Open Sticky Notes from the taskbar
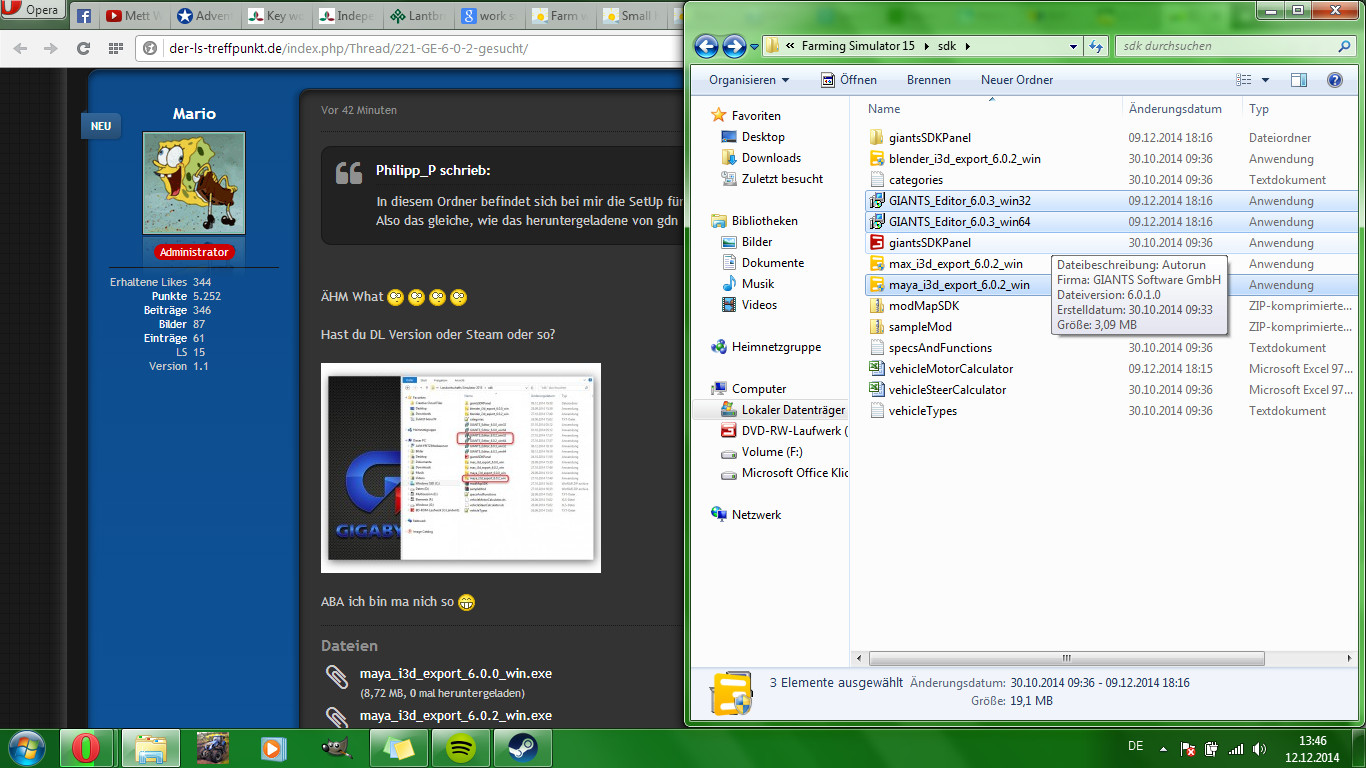This screenshot has height=768, width=1366. (x=398, y=748)
